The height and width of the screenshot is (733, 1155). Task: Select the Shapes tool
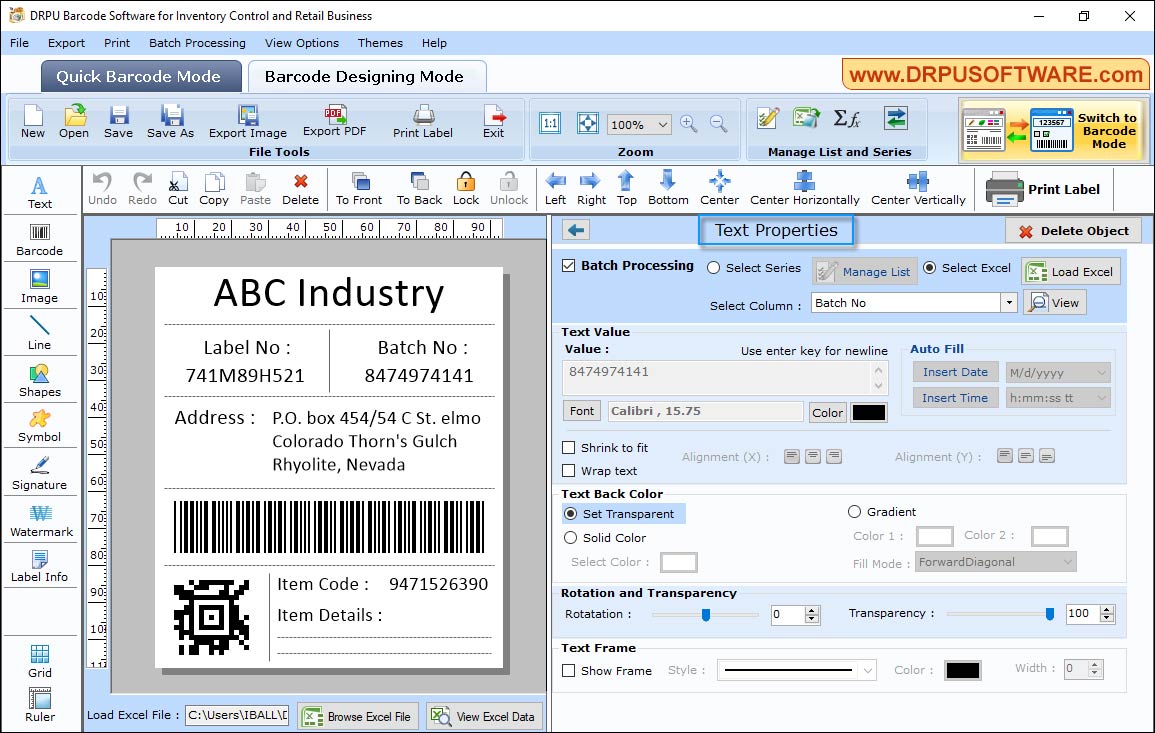pos(40,380)
